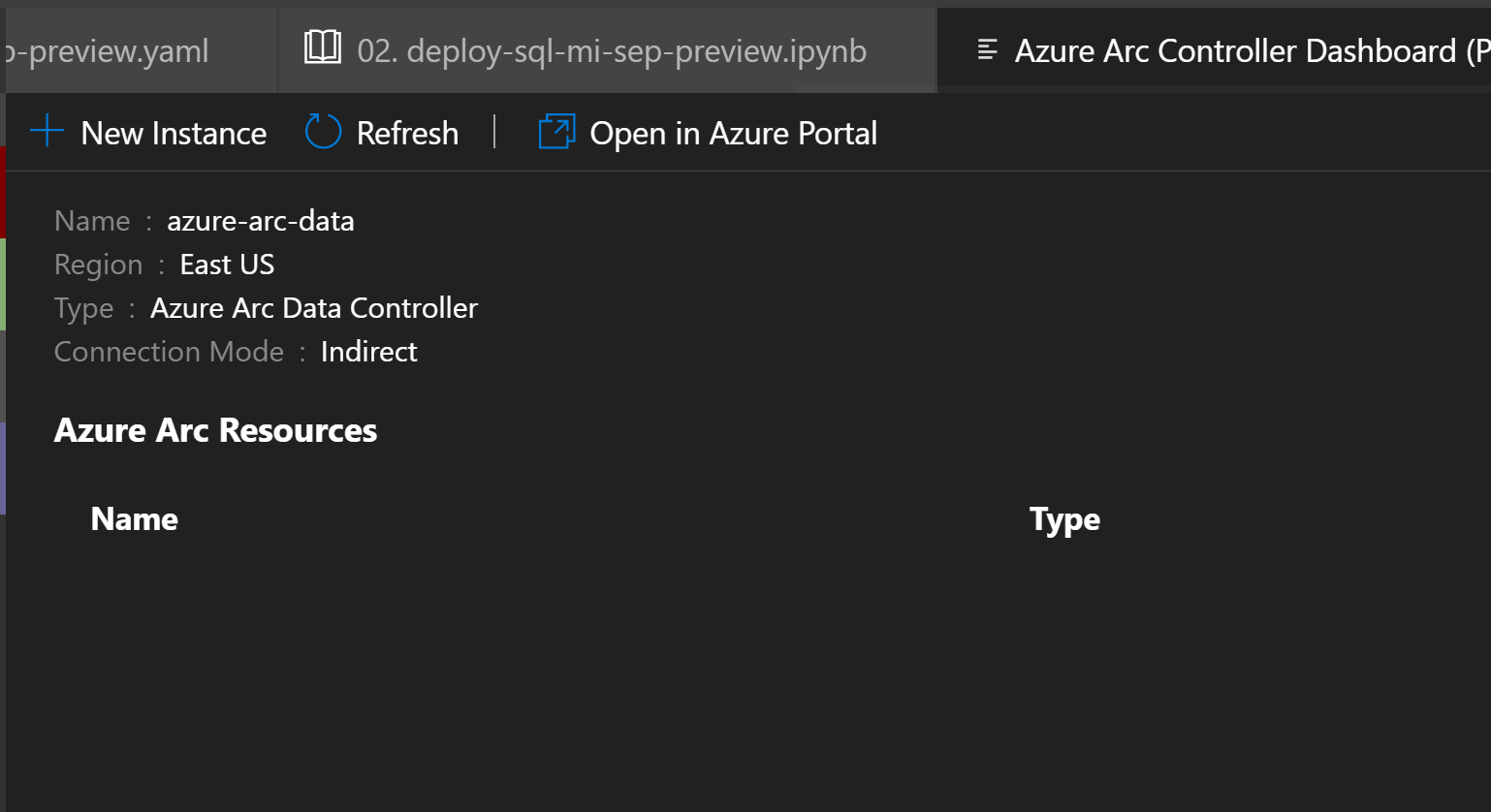Viewport: 1491px width, 812px height.
Task: Open the controller in Azure Portal
Action: tap(733, 133)
